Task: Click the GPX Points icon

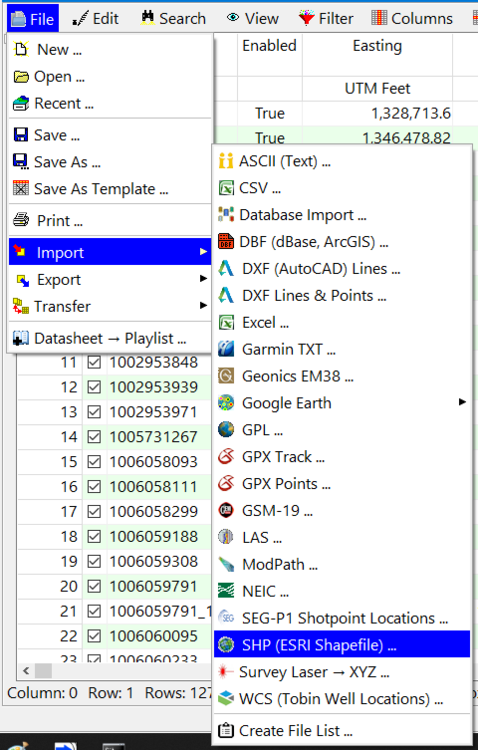Action: tap(226, 484)
